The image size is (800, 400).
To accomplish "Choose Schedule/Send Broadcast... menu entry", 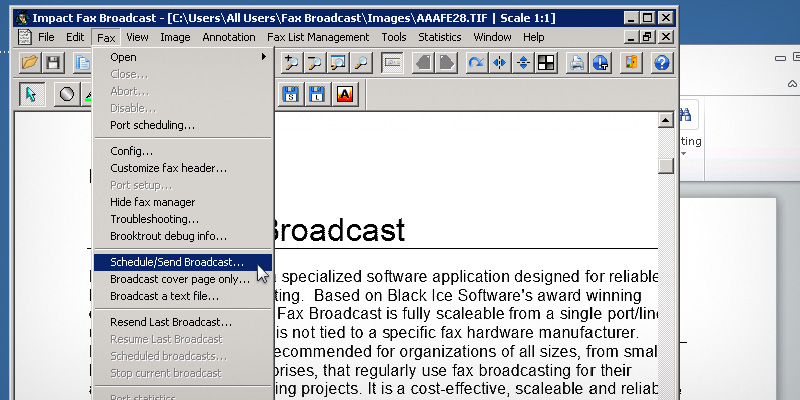I will [177, 262].
